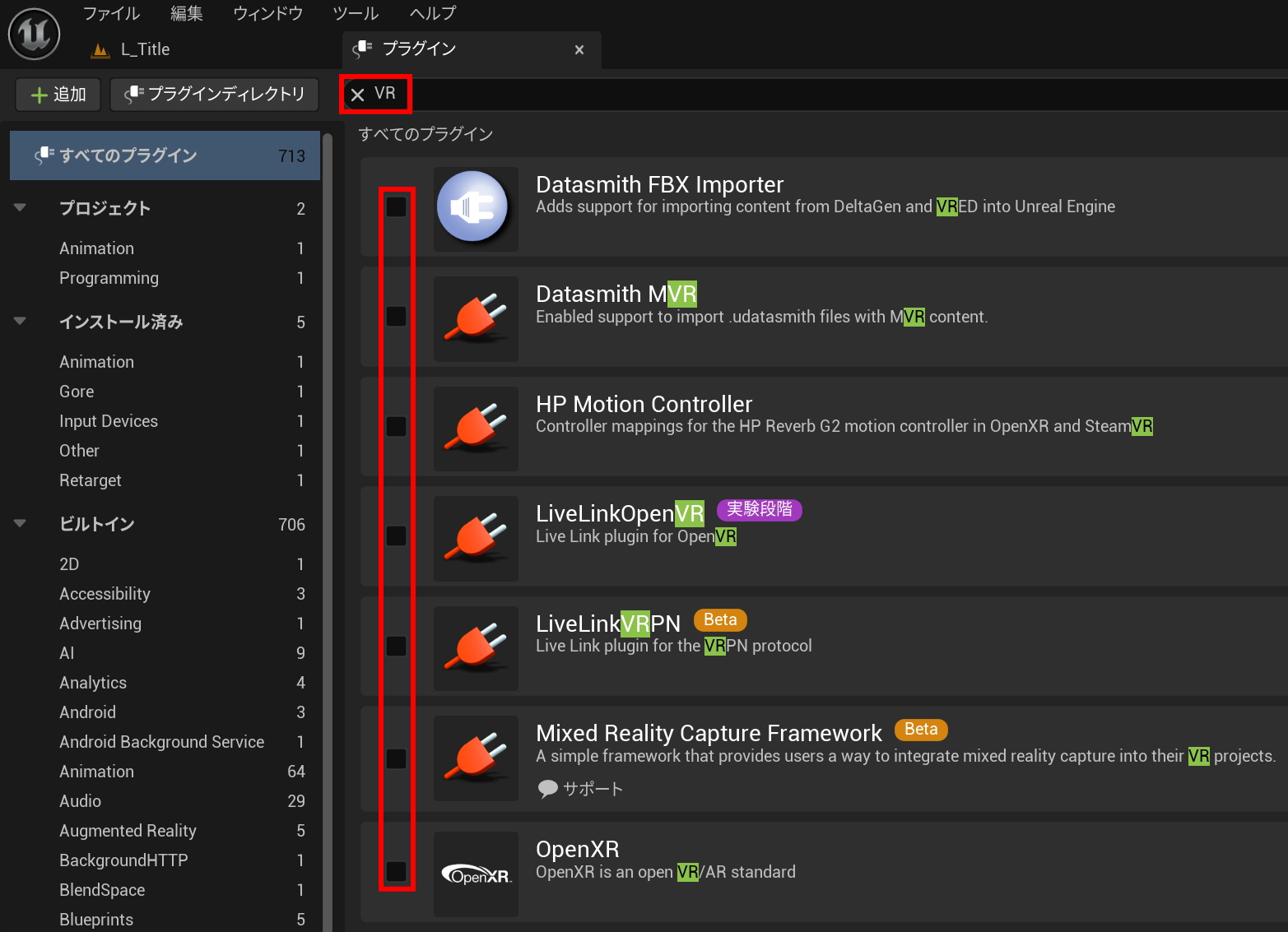
Task: Collapse the インストール済み category
Action: [x=21, y=322]
